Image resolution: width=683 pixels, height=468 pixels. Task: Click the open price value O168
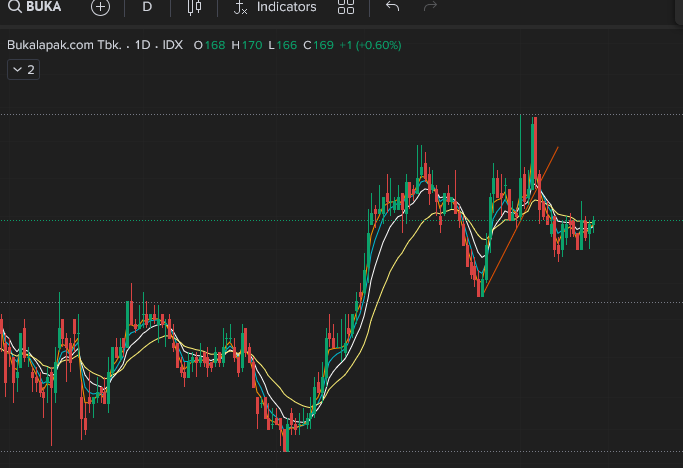point(210,45)
